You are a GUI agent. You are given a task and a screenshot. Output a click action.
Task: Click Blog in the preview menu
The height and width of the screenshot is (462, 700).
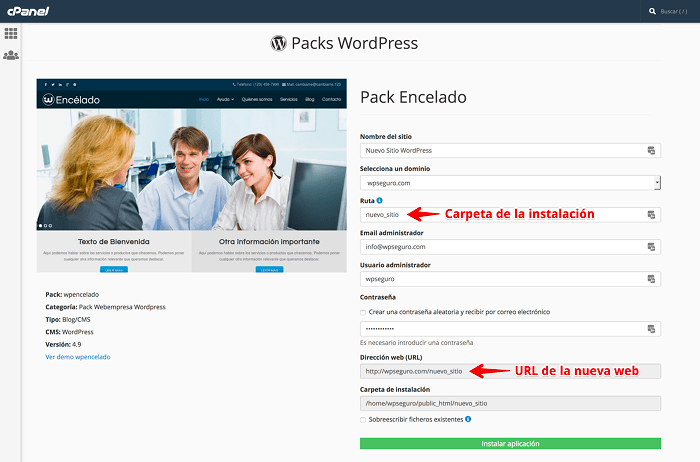coord(310,99)
